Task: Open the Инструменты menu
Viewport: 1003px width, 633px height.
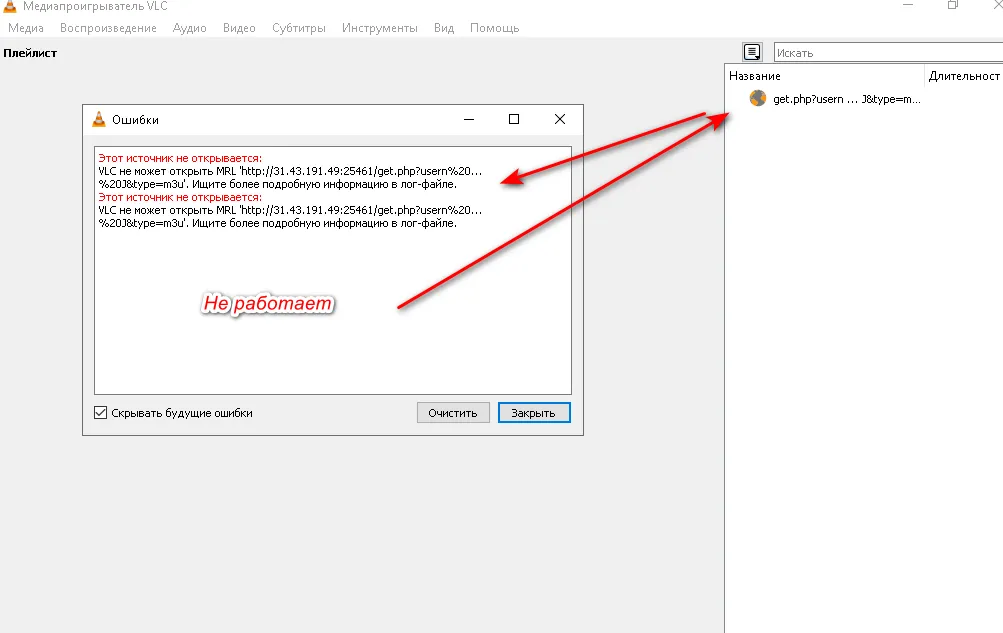Action: [x=379, y=28]
